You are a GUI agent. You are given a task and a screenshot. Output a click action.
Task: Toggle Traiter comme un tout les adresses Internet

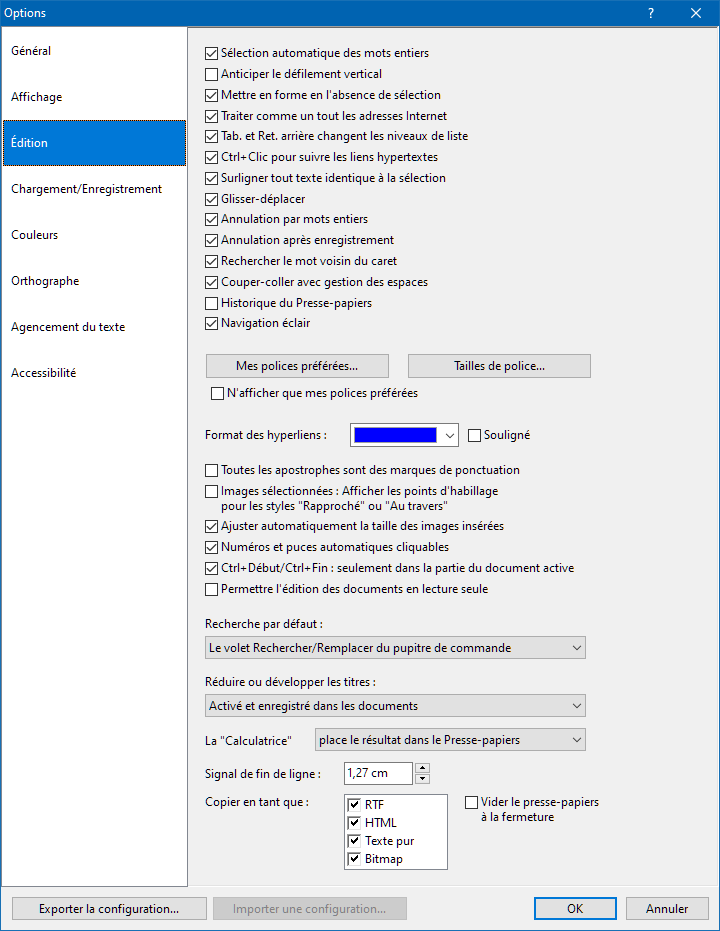[x=211, y=116]
